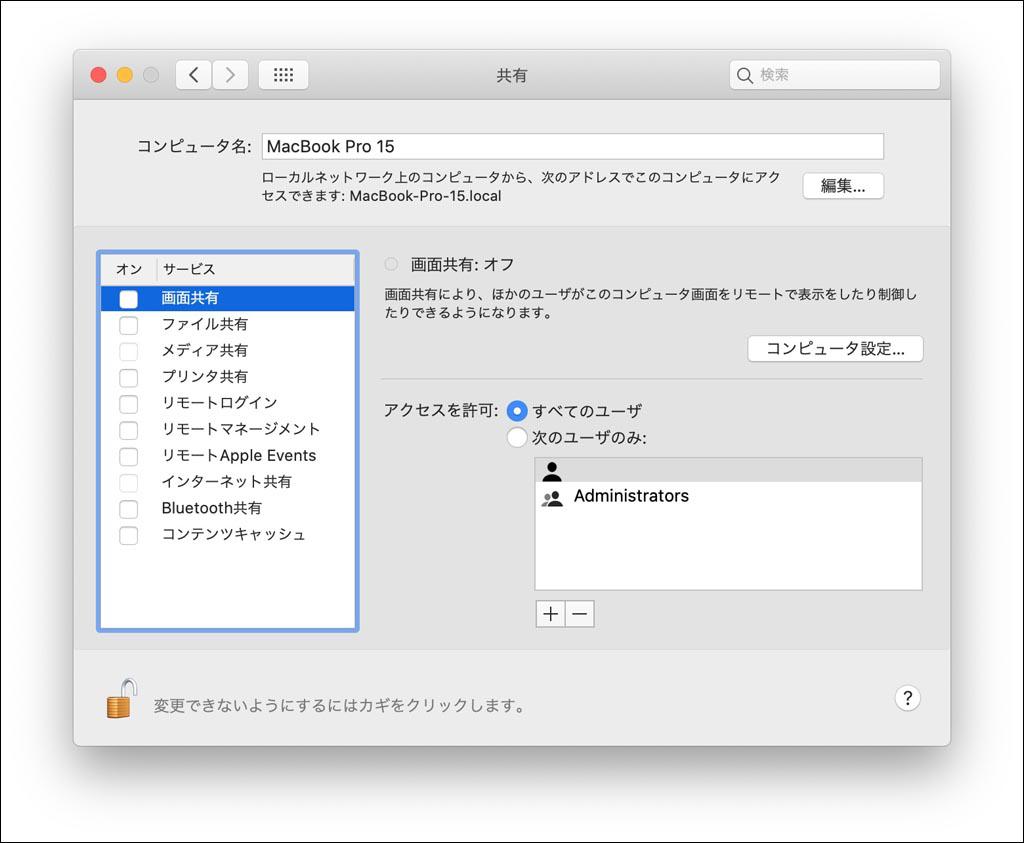
Task: Select リモートログイン service row
Action: point(227,403)
